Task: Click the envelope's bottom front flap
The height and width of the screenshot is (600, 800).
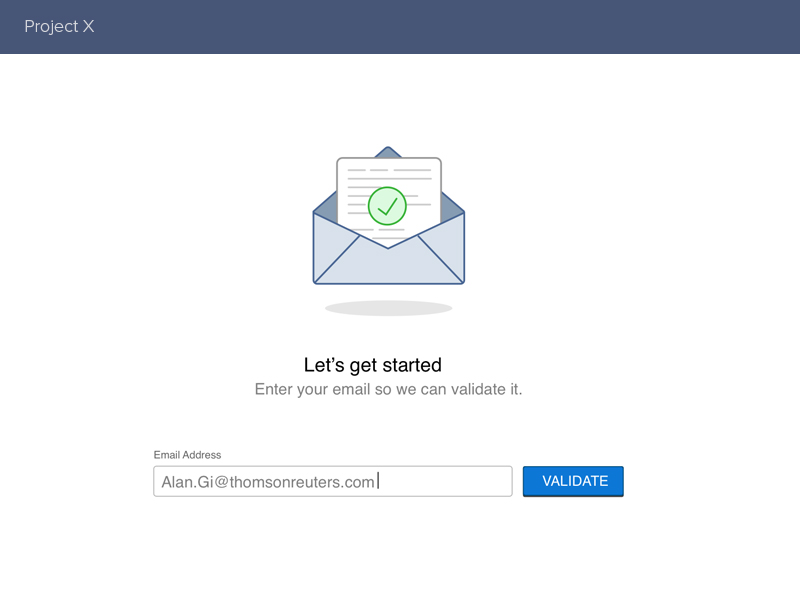Action: click(389, 263)
